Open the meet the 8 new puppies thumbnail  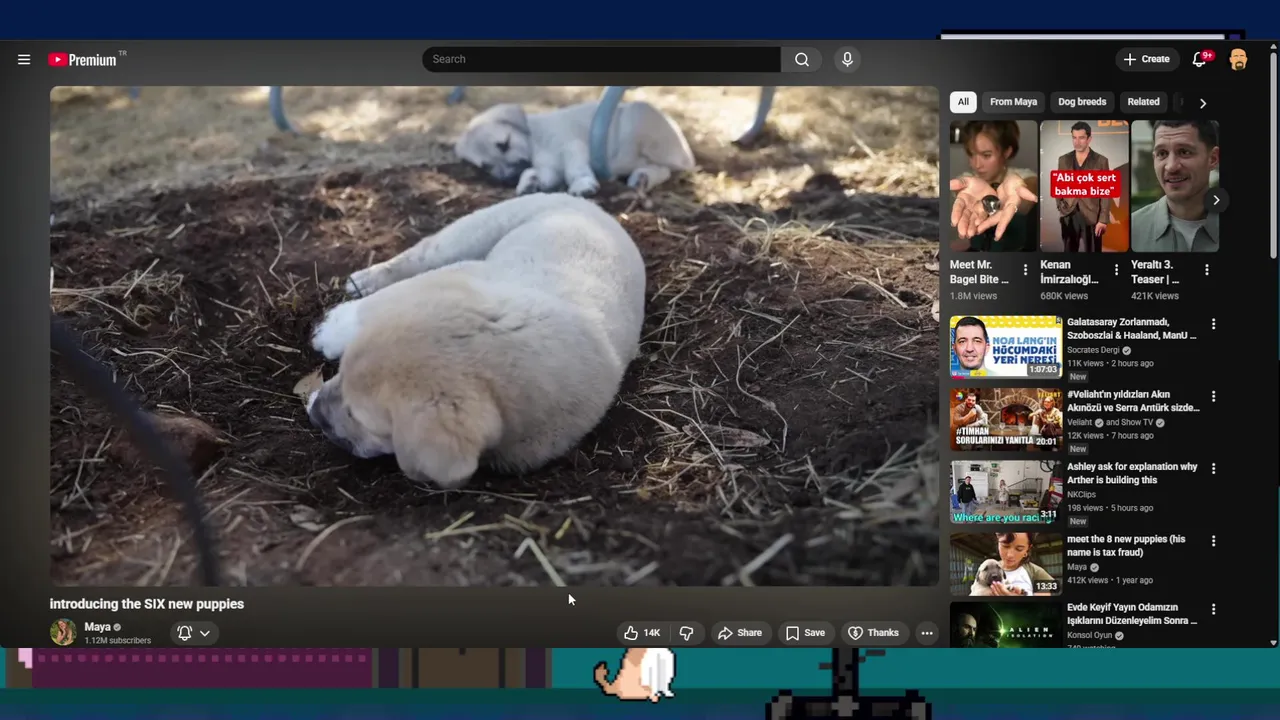[1006, 563]
